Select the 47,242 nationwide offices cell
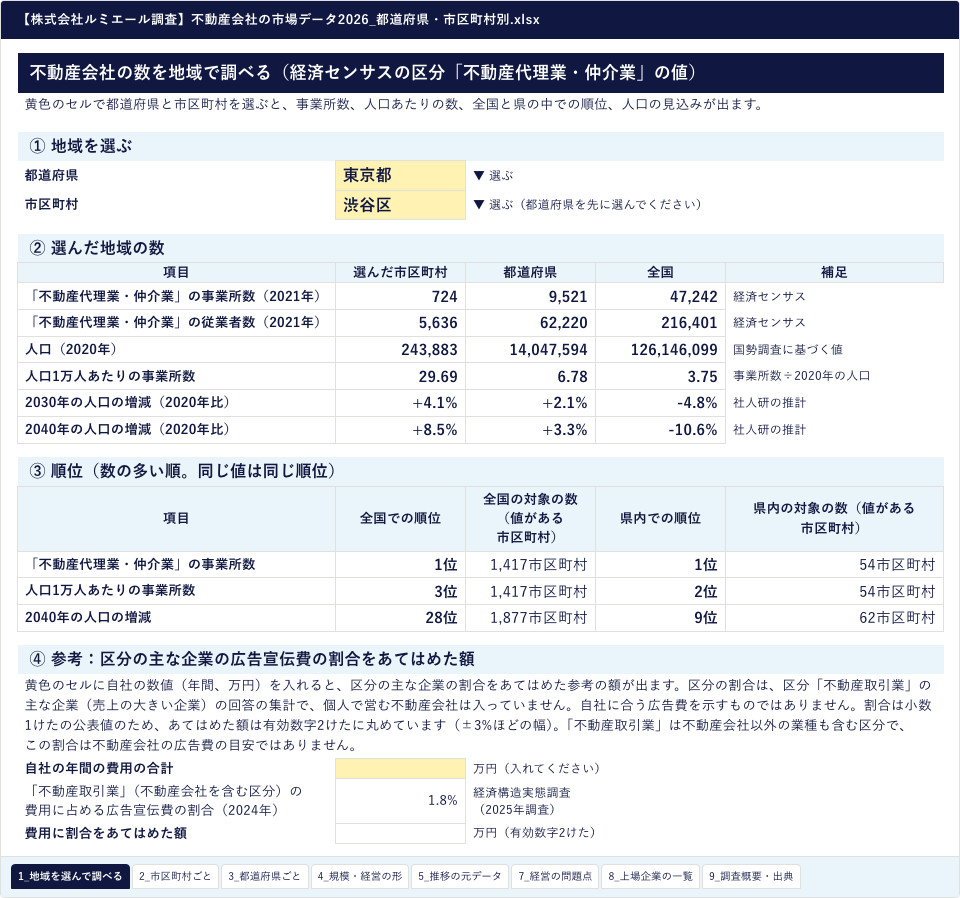 (661, 296)
